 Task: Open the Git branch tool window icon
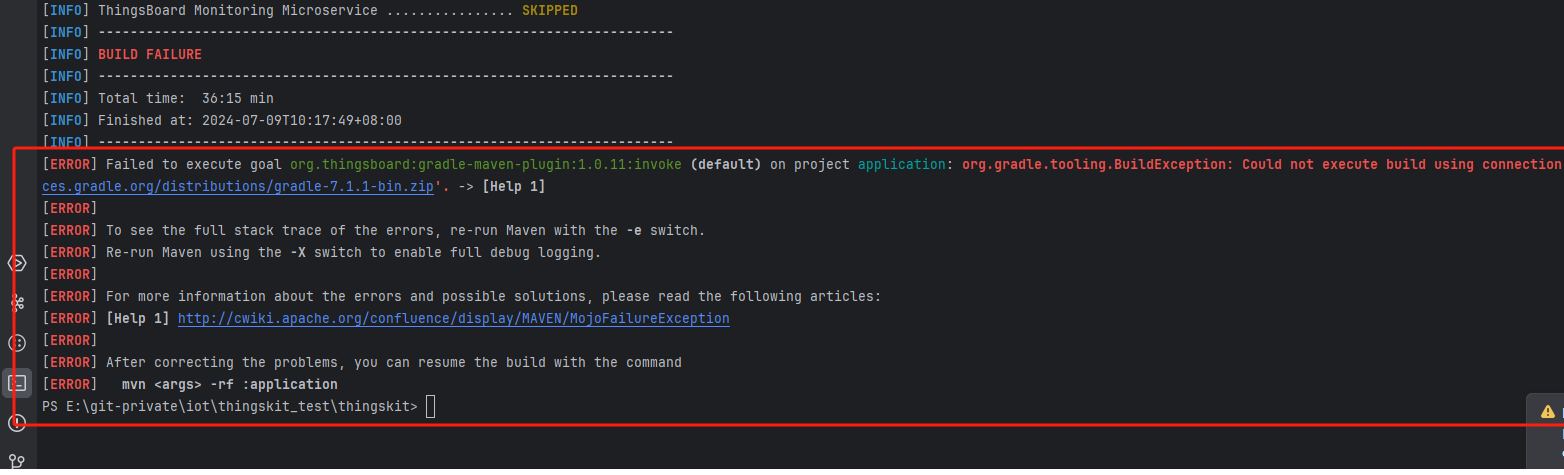coord(17,461)
